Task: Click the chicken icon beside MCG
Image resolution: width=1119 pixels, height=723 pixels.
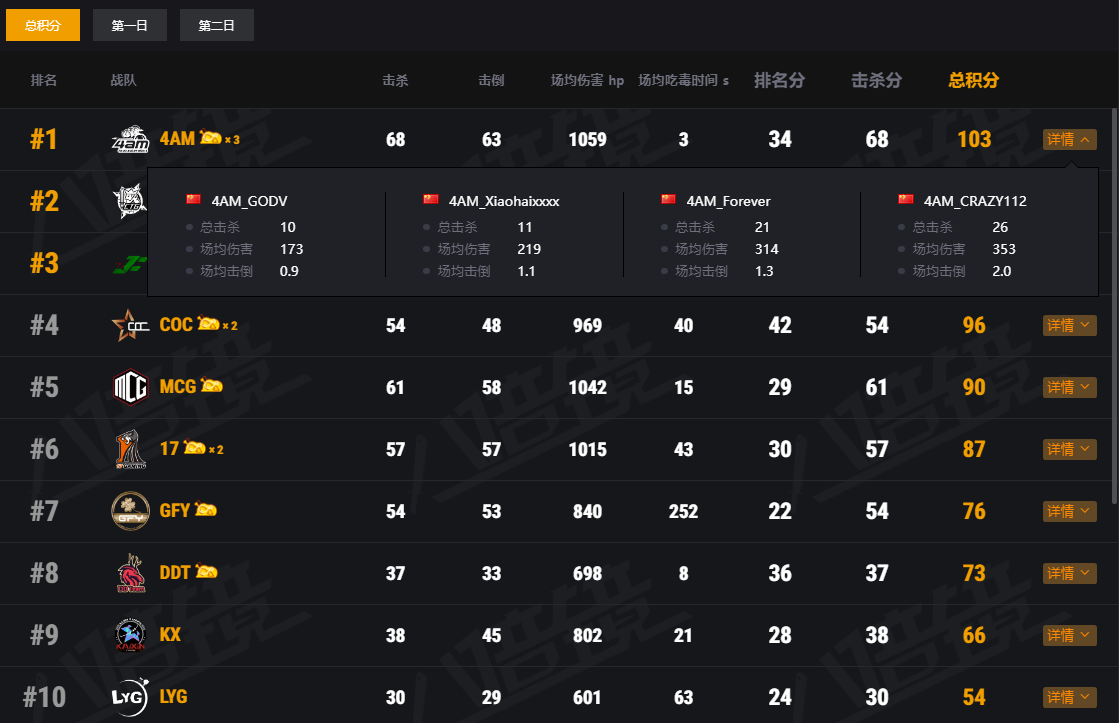Action: [212, 386]
